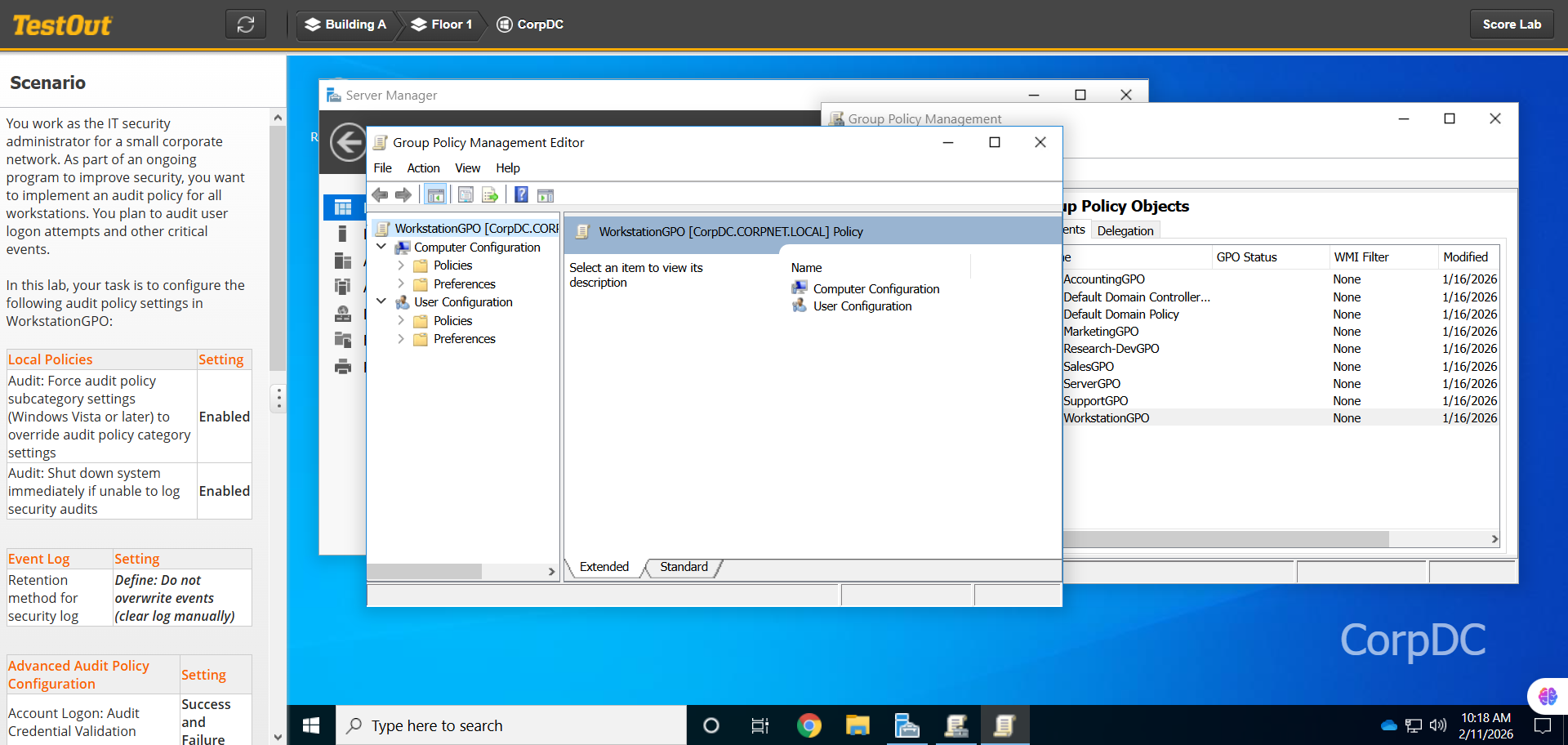Switch to the Standard tab
Viewport: 1568px width, 745px height.
pos(684,567)
